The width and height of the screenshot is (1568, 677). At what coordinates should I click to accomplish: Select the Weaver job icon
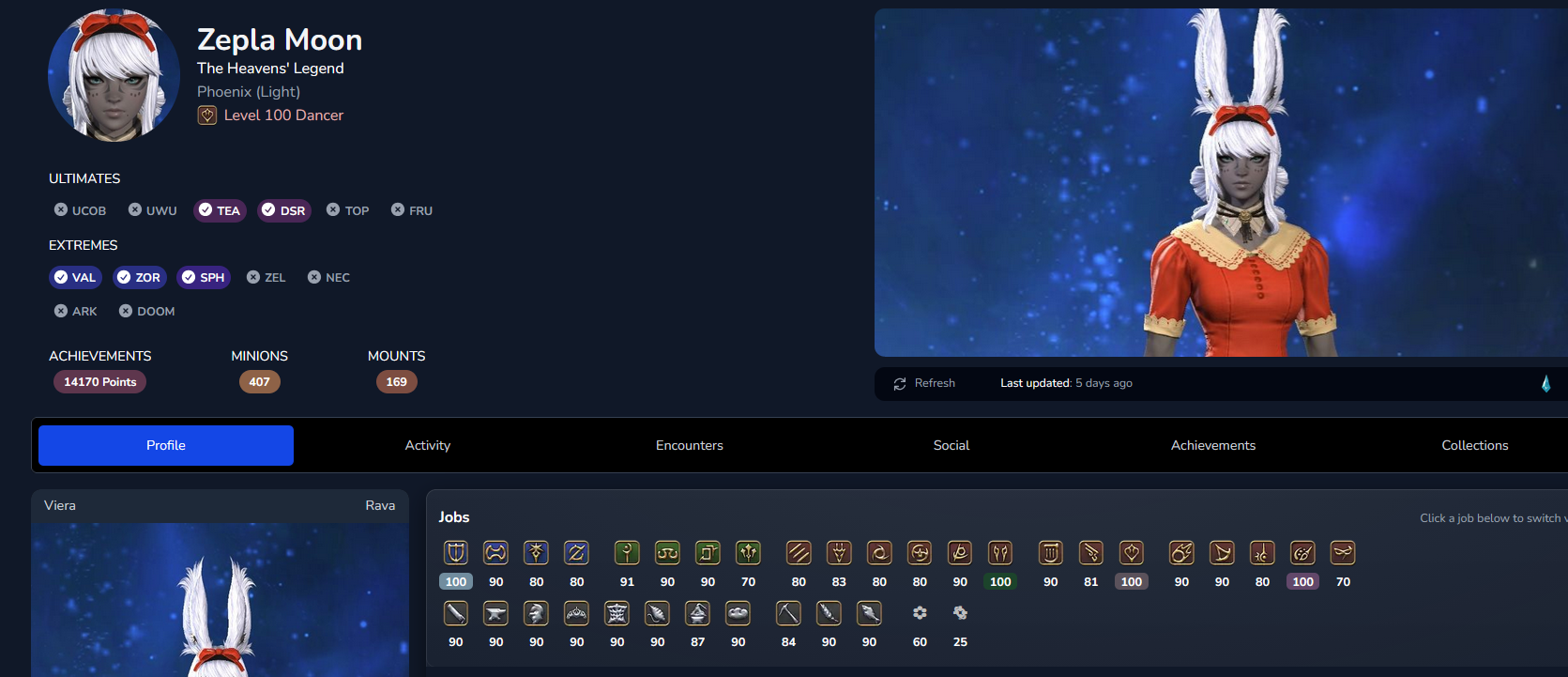pyautogui.click(x=658, y=613)
